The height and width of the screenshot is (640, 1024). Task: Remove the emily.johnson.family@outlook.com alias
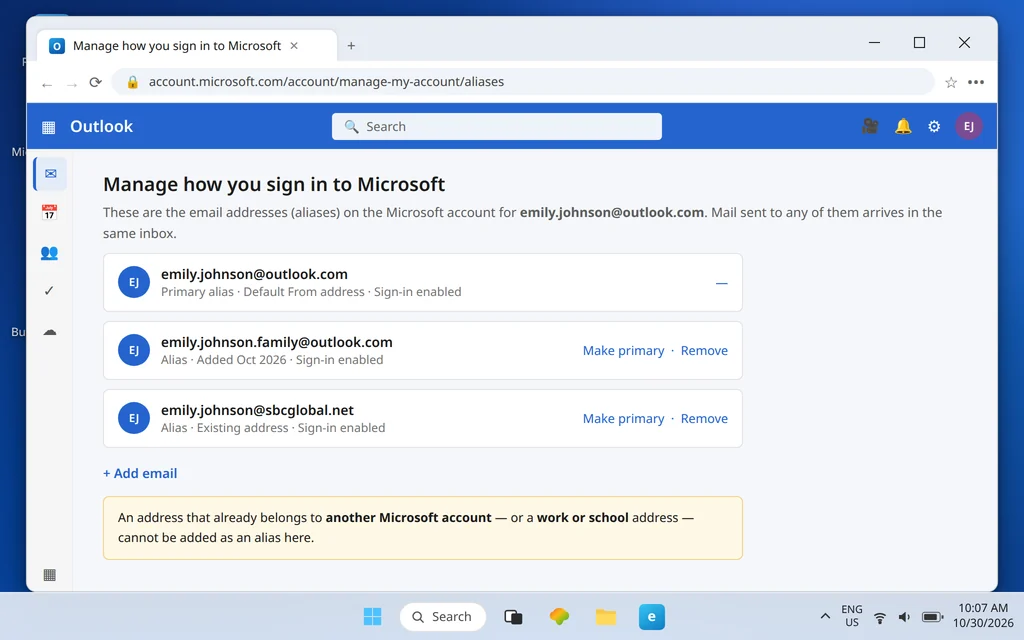[704, 351]
